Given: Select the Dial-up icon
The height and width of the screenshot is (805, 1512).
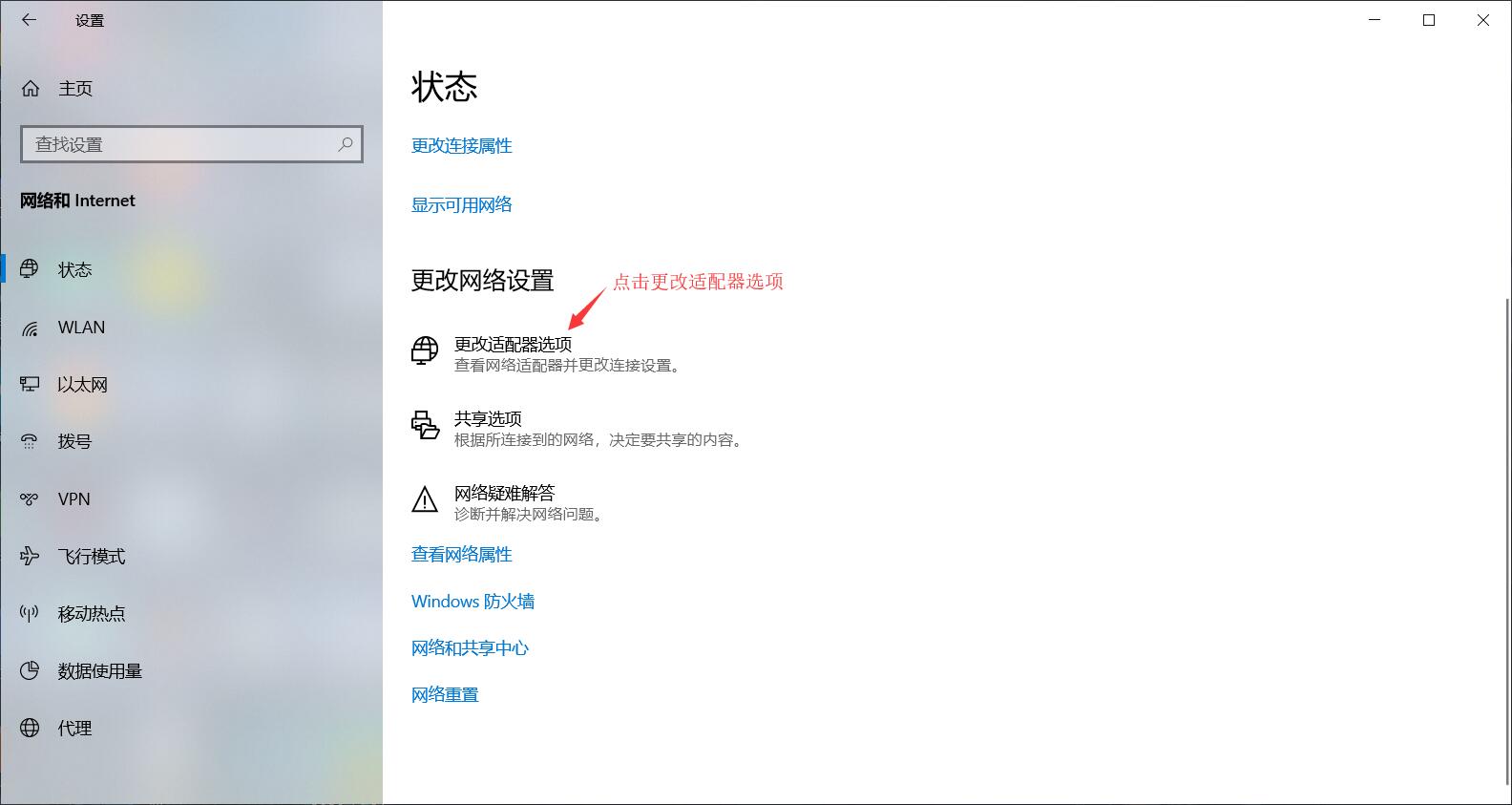Looking at the screenshot, I should (30, 441).
